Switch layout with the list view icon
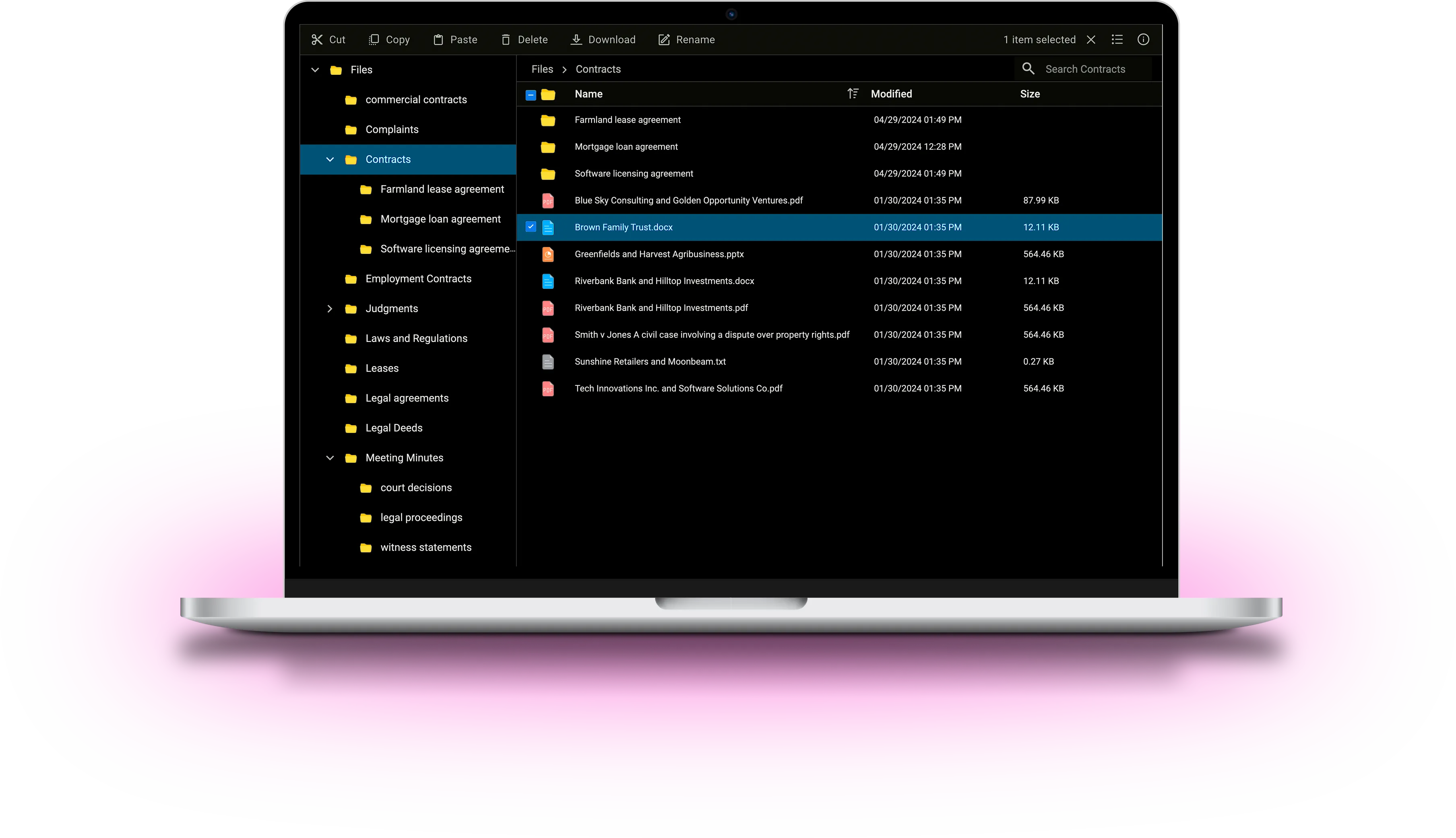Image resolution: width=1456 pixels, height=838 pixels. point(1117,40)
